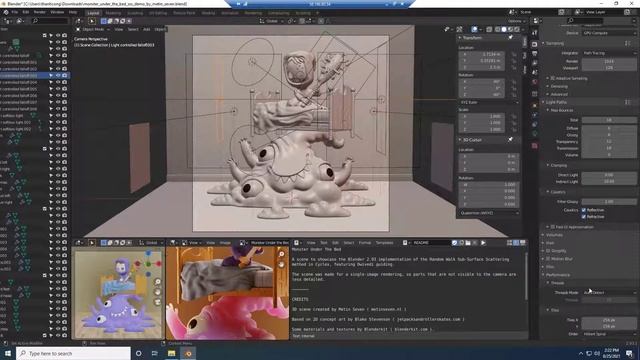Toggle Refractive caustics checkbox
The image size is (640, 360).
584,217
